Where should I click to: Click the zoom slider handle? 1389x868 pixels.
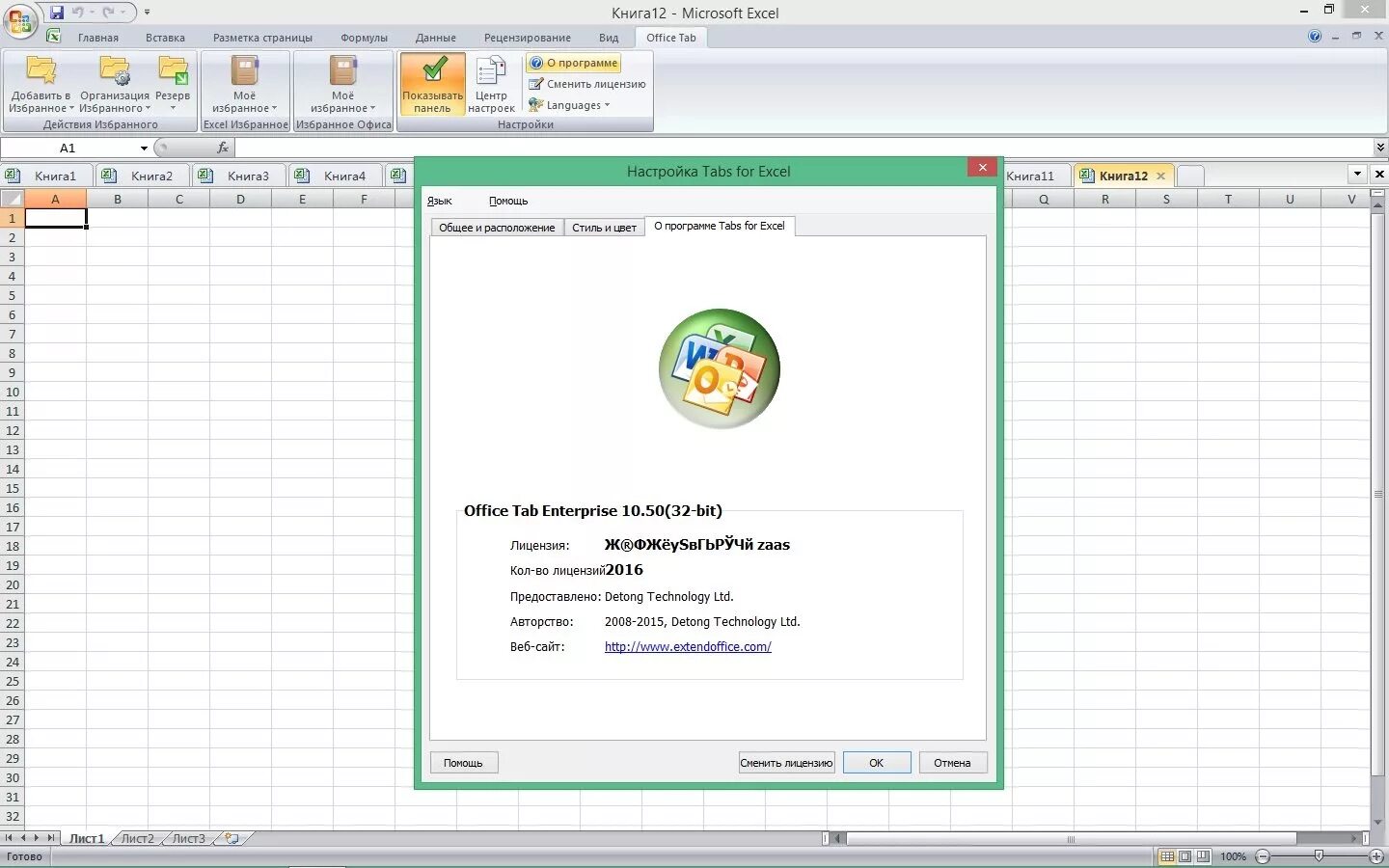point(1319,856)
